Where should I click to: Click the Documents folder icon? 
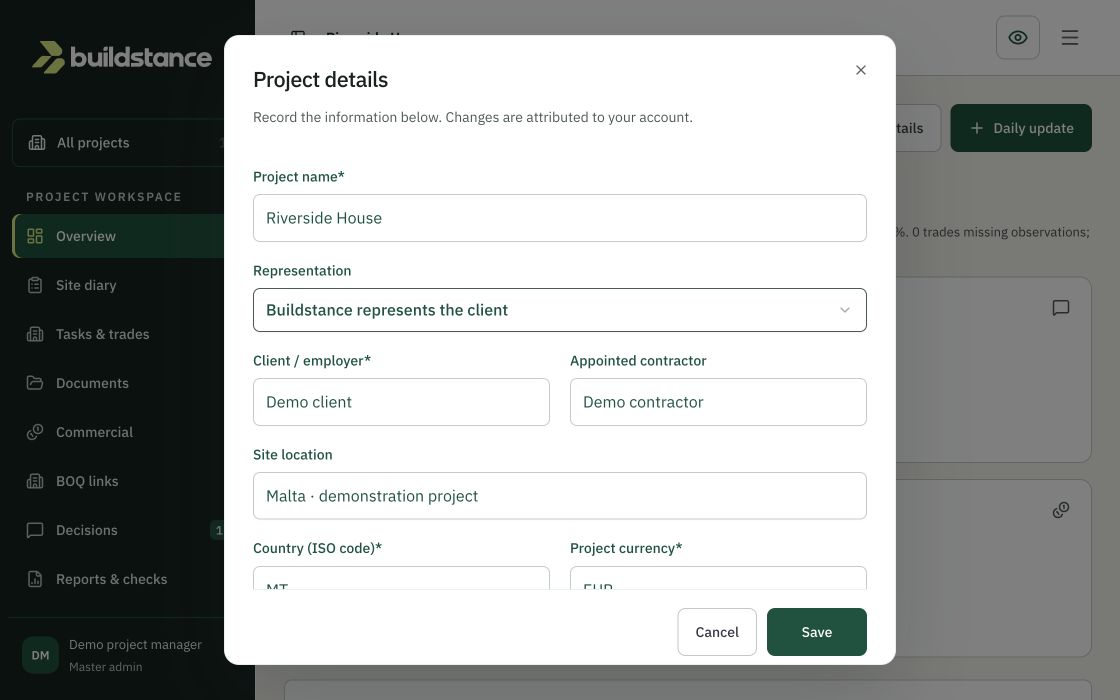click(x=35, y=383)
